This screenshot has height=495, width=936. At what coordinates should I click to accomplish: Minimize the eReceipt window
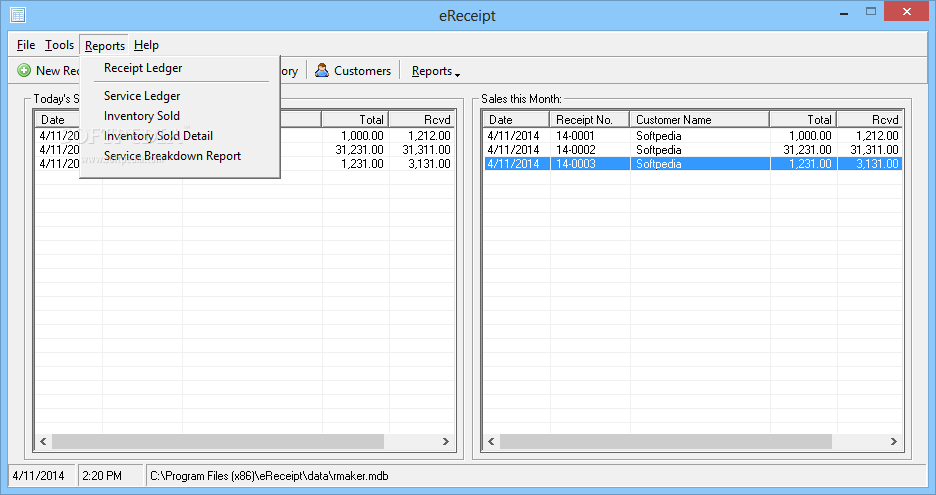[844, 13]
